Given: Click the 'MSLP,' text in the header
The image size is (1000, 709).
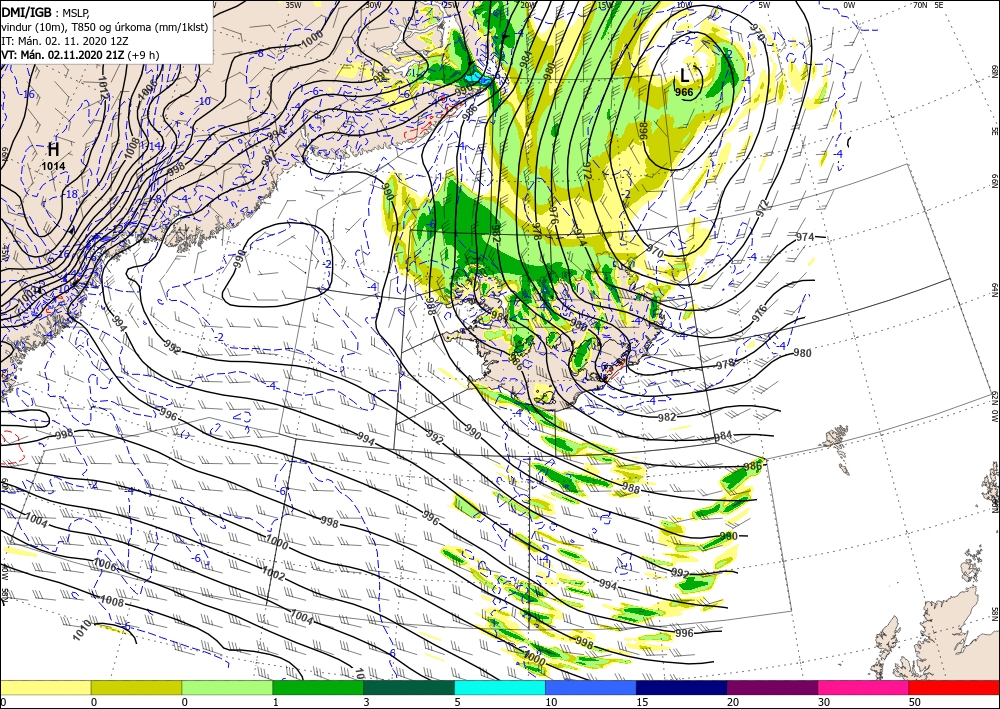Looking at the screenshot, I should pyautogui.click(x=77, y=12).
